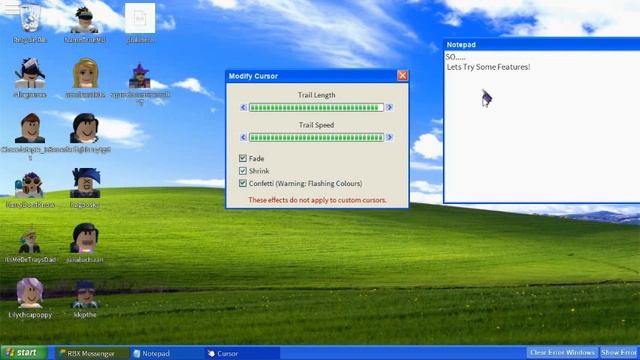
Task: Open the blank white document desktop icon
Action: coord(140,18)
